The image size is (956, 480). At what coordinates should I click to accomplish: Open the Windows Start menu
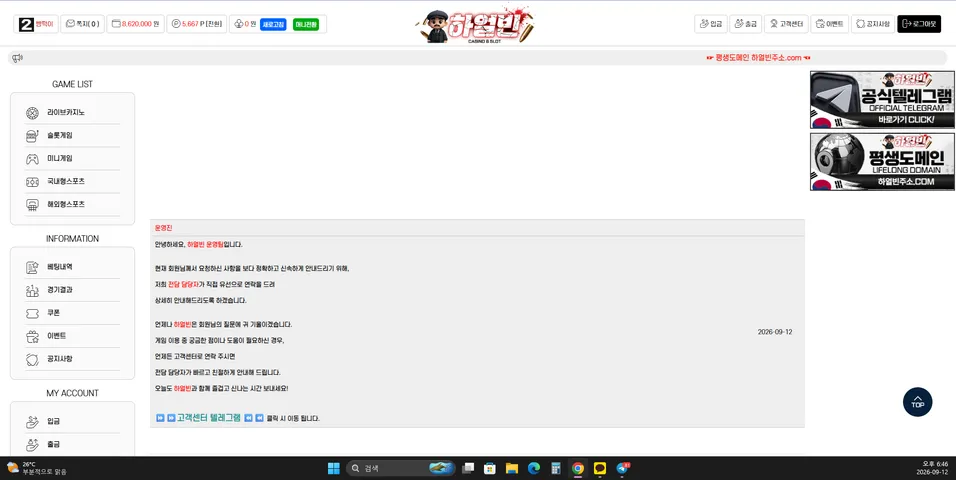click(x=334, y=468)
